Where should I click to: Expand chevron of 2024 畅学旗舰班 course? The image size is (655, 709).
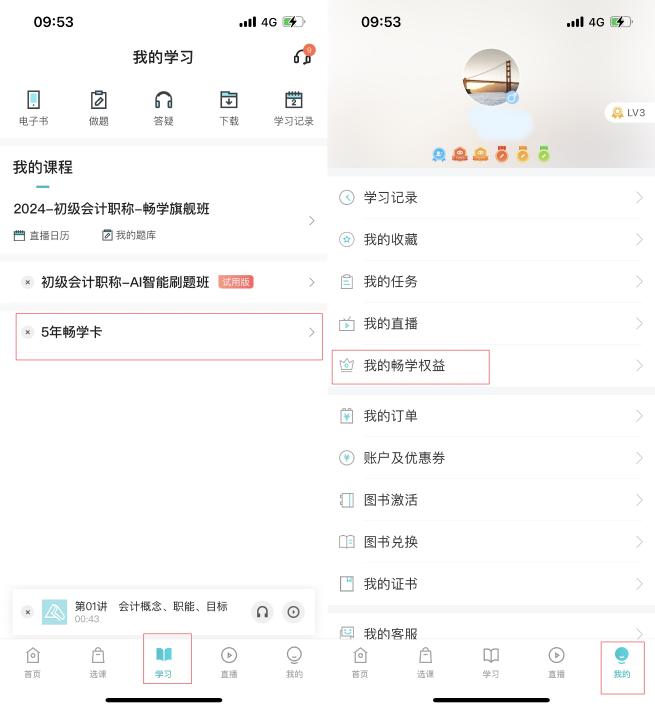[311, 221]
